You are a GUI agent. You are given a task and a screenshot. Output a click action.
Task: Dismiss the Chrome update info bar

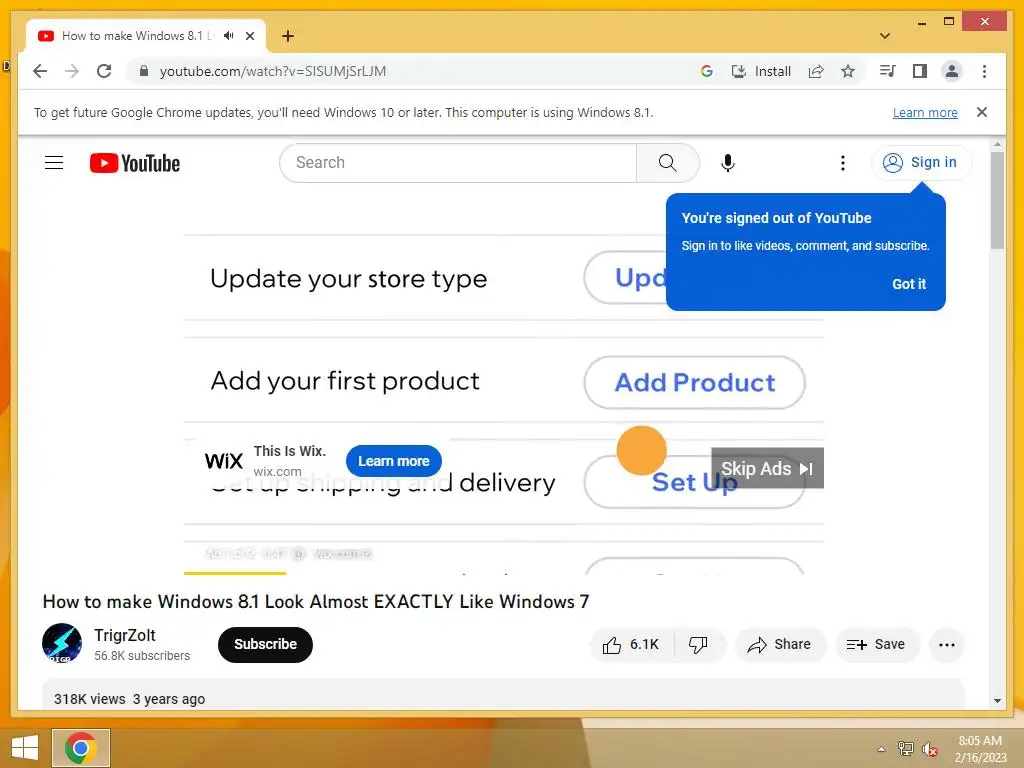click(x=982, y=112)
